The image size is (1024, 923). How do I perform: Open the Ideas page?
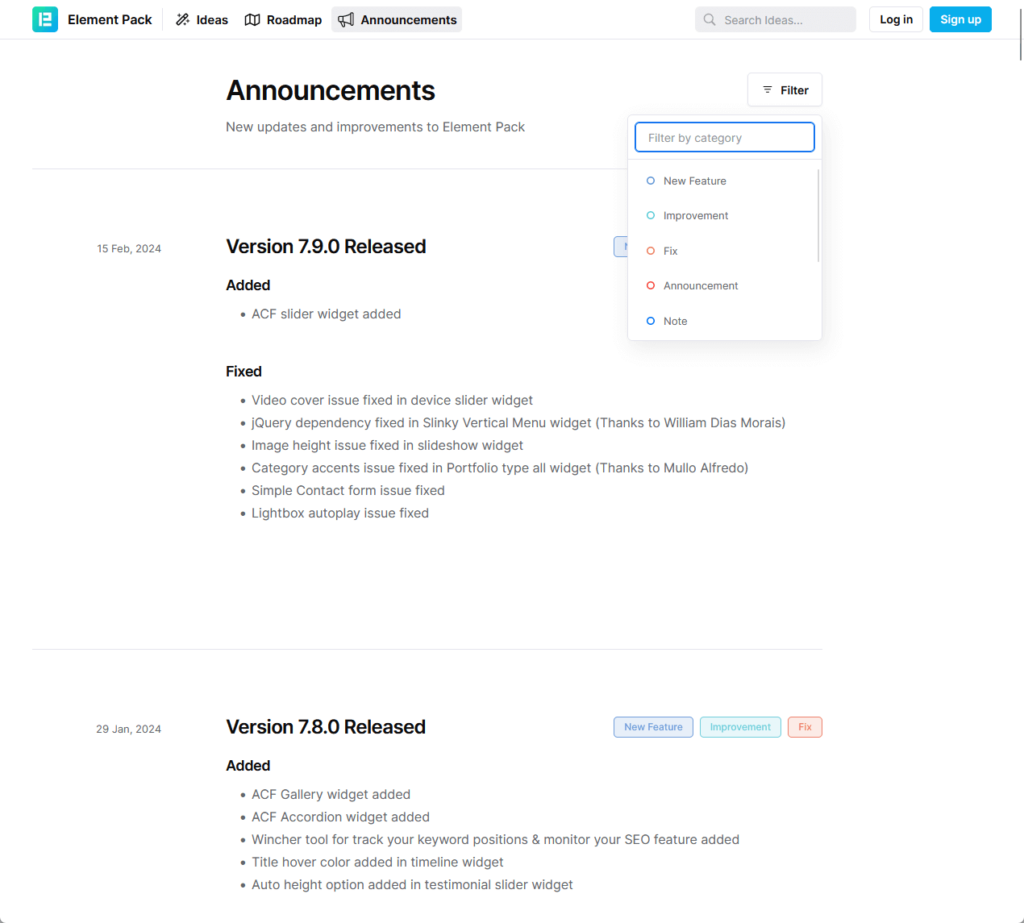pos(202,20)
